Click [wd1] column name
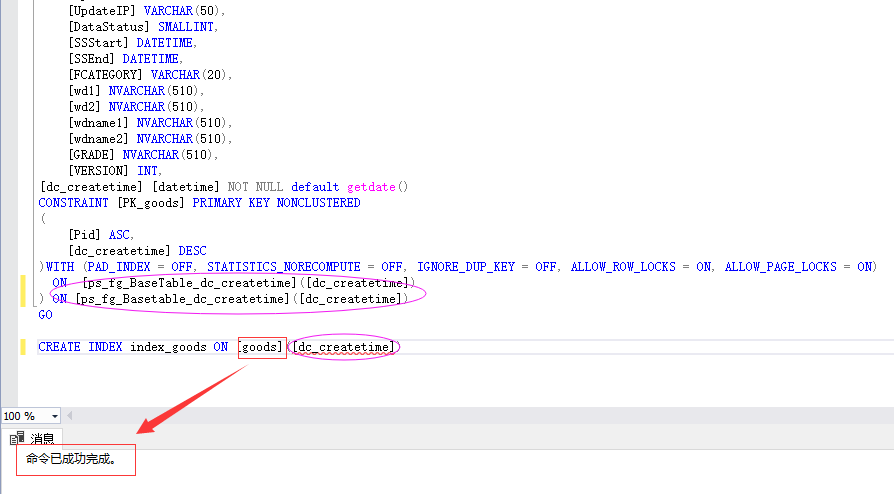 pos(84,91)
